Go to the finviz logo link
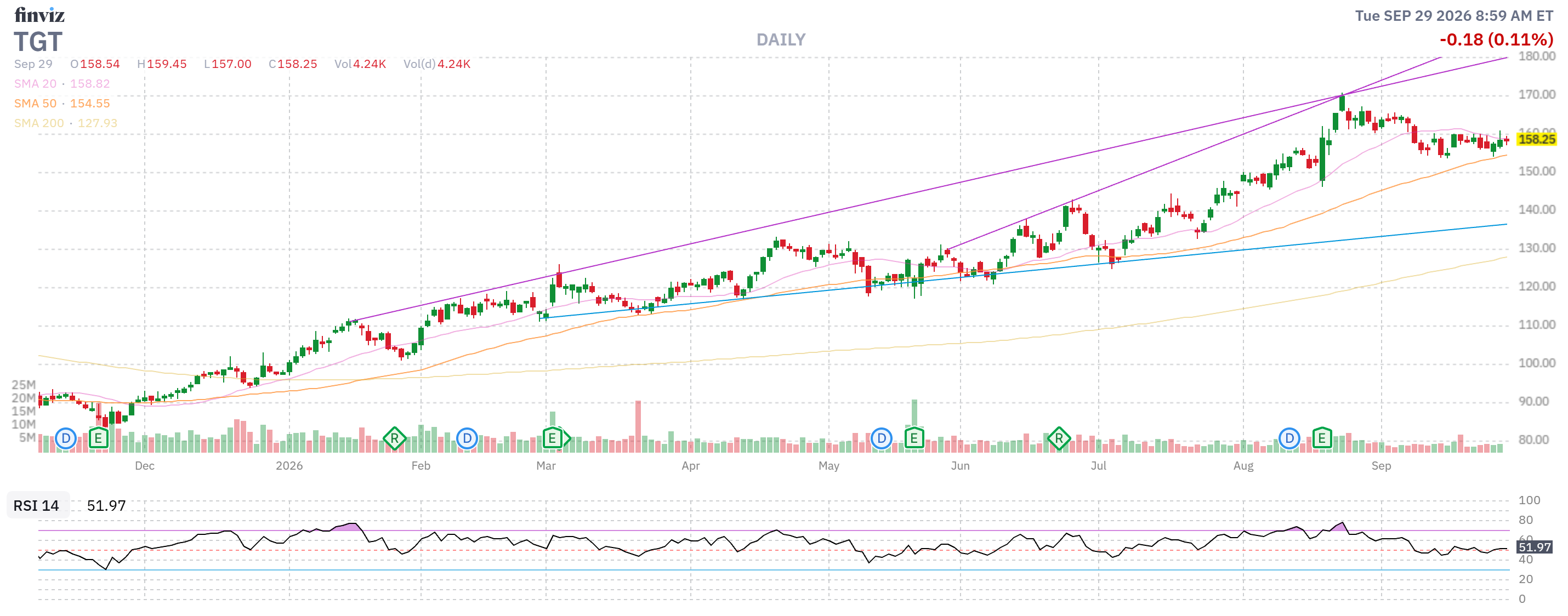 (x=39, y=15)
